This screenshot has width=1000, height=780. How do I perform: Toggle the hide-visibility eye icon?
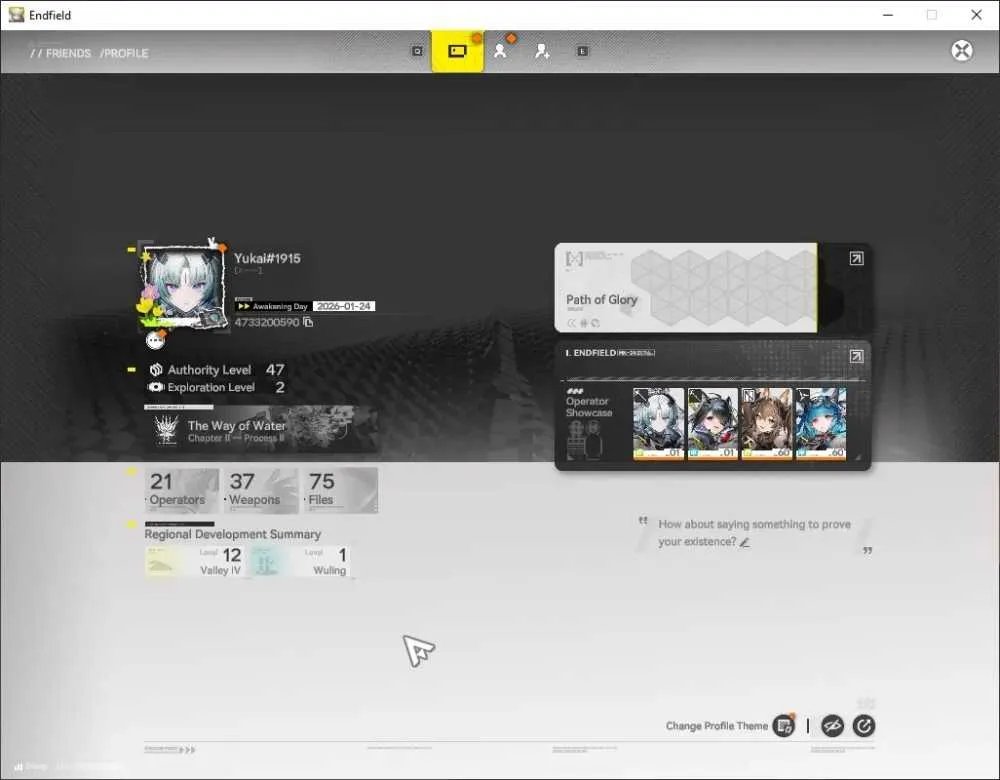(x=832, y=726)
